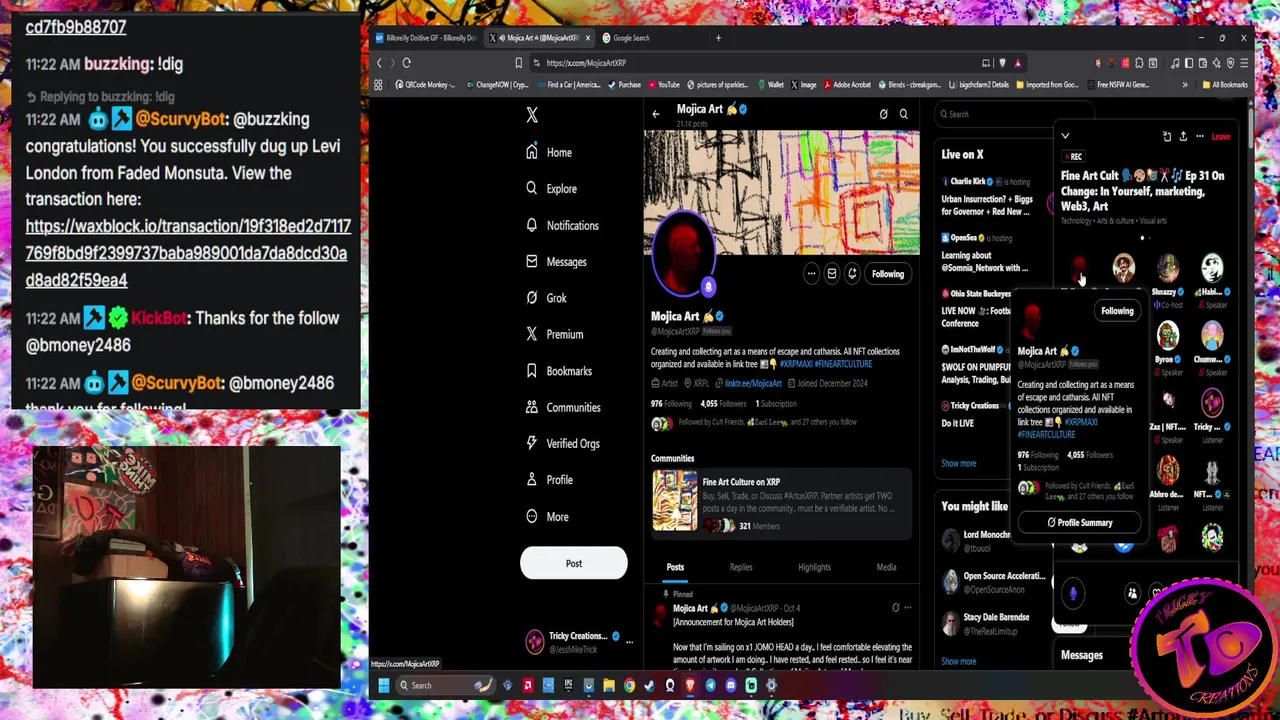This screenshot has width=1280, height=720.
Task: Open the linktr.ee/MojicaArt link
Action: tap(753, 383)
